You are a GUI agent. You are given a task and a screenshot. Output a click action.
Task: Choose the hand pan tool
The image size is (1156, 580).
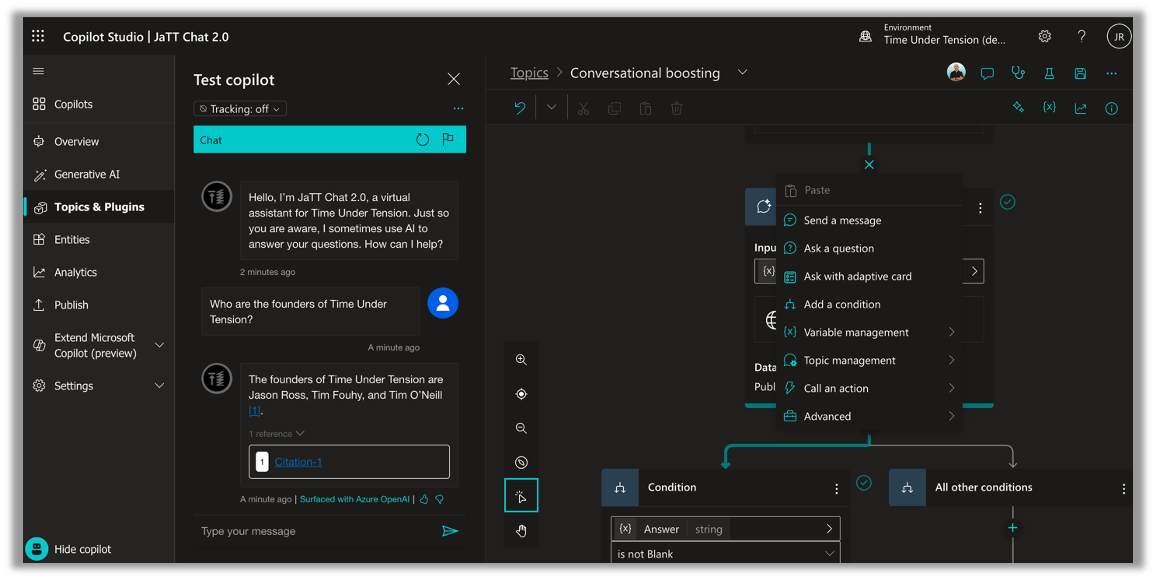pos(521,531)
